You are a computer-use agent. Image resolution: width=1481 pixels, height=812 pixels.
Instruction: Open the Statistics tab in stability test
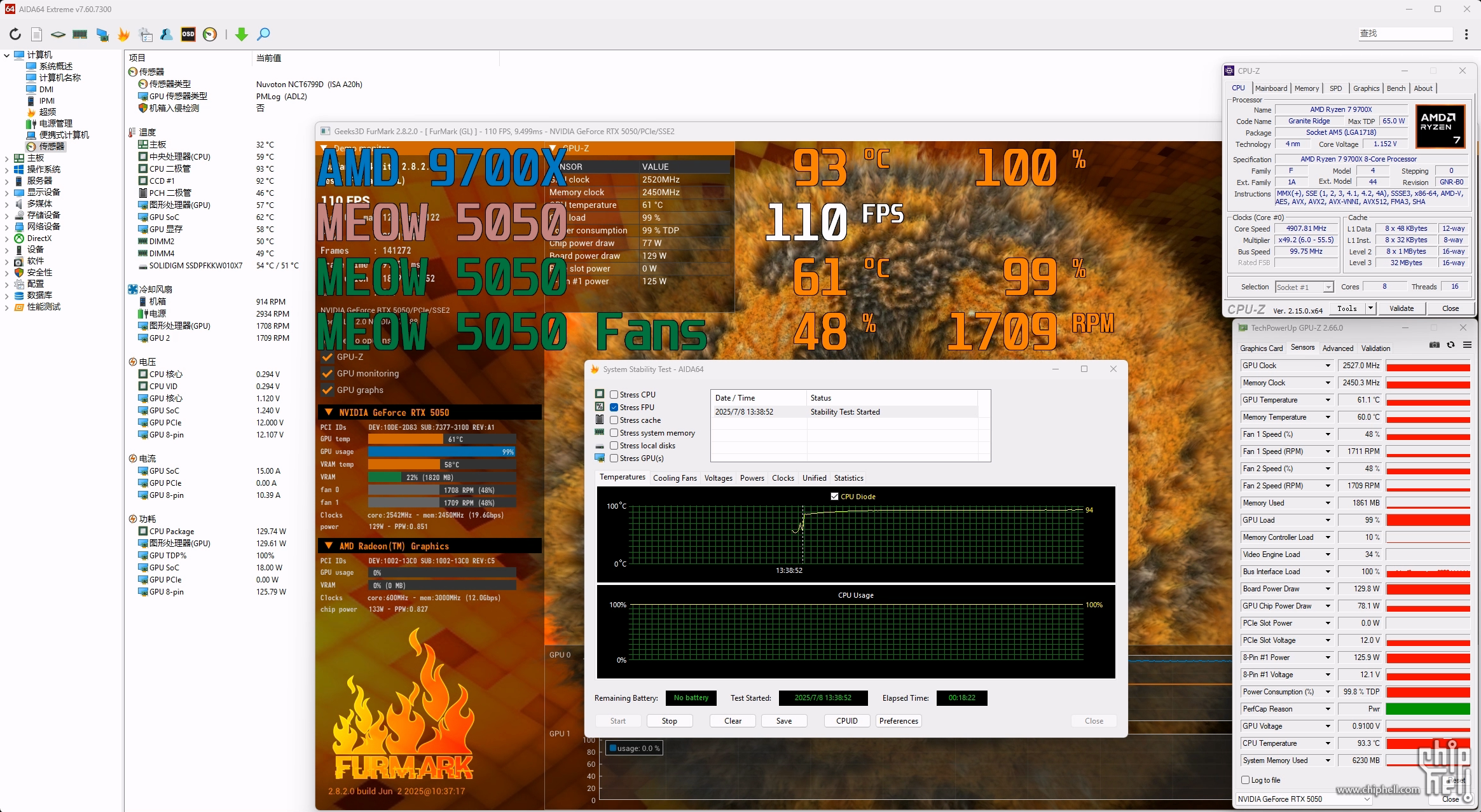coord(848,478)
